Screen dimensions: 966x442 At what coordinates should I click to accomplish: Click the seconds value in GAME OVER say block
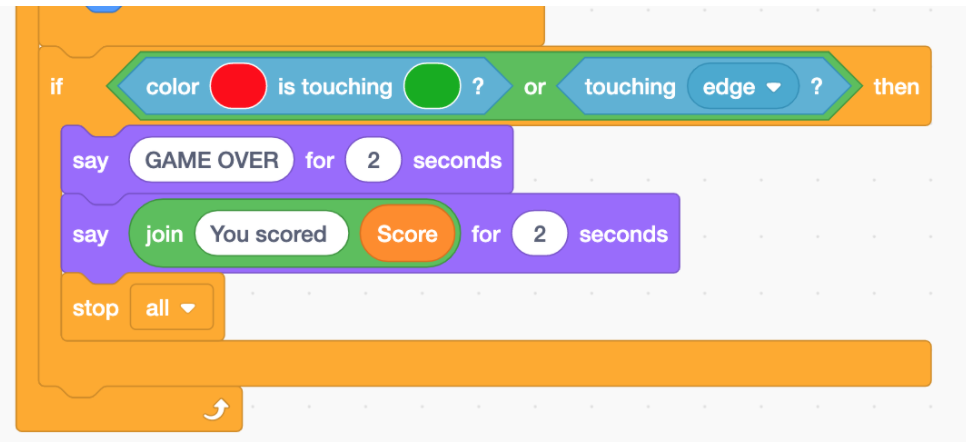(x=373, y=160)
